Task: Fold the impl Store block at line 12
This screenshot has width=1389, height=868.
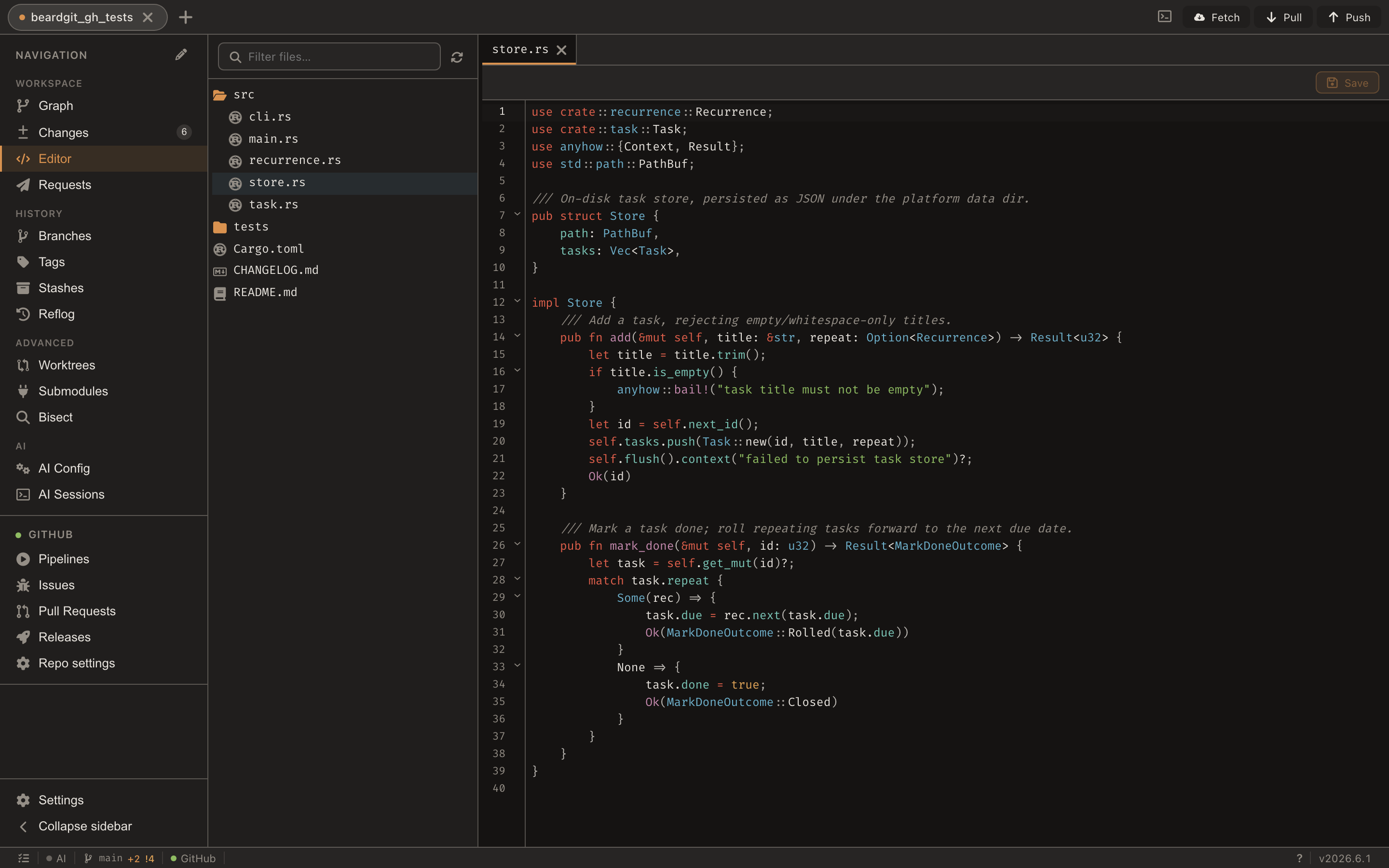Action: pos(517,301)
